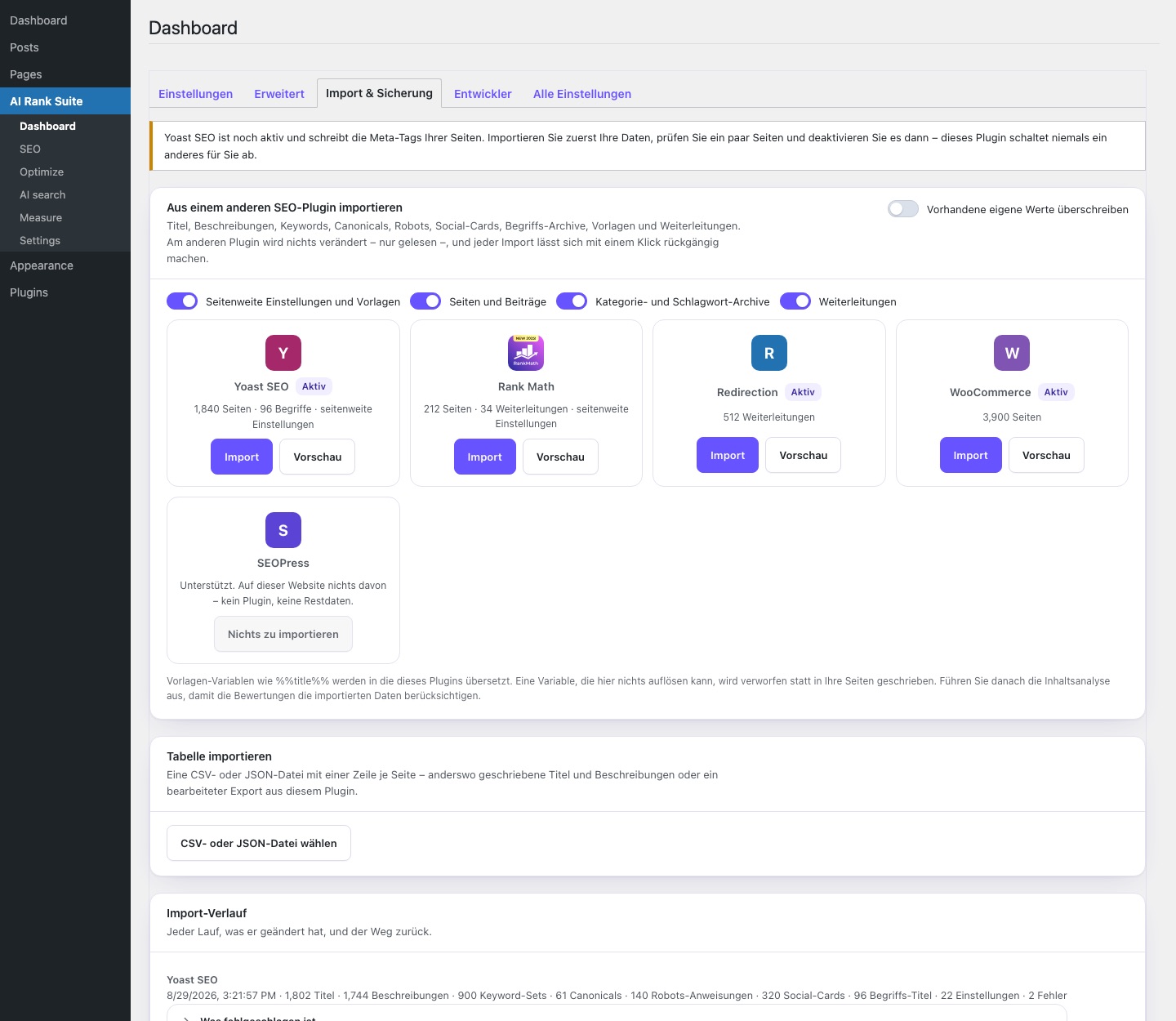Go to the Alle Einstellungen tab

click(x=582, y=94)
